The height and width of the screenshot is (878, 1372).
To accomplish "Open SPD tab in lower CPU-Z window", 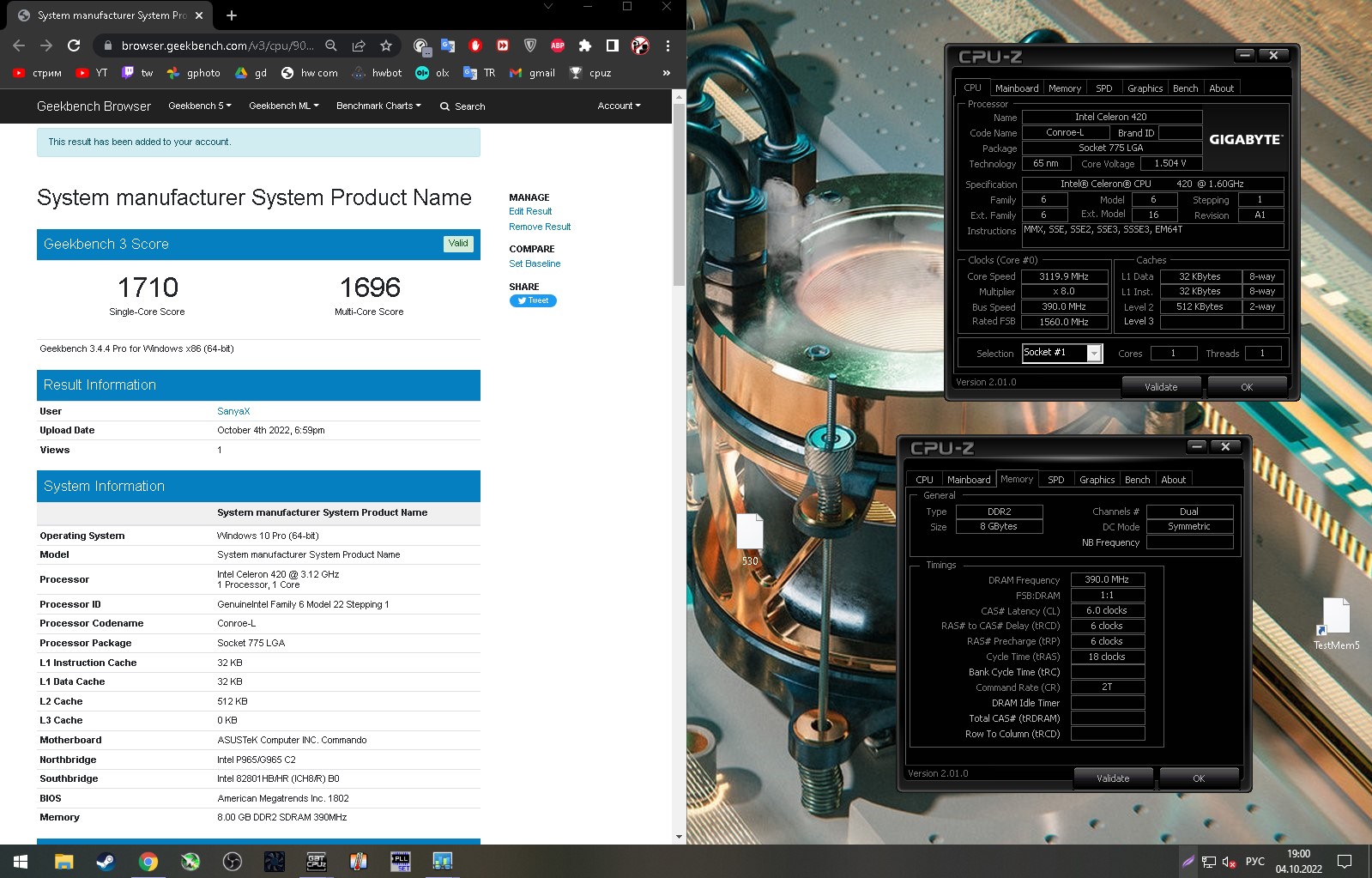I will pos(1056,480).
